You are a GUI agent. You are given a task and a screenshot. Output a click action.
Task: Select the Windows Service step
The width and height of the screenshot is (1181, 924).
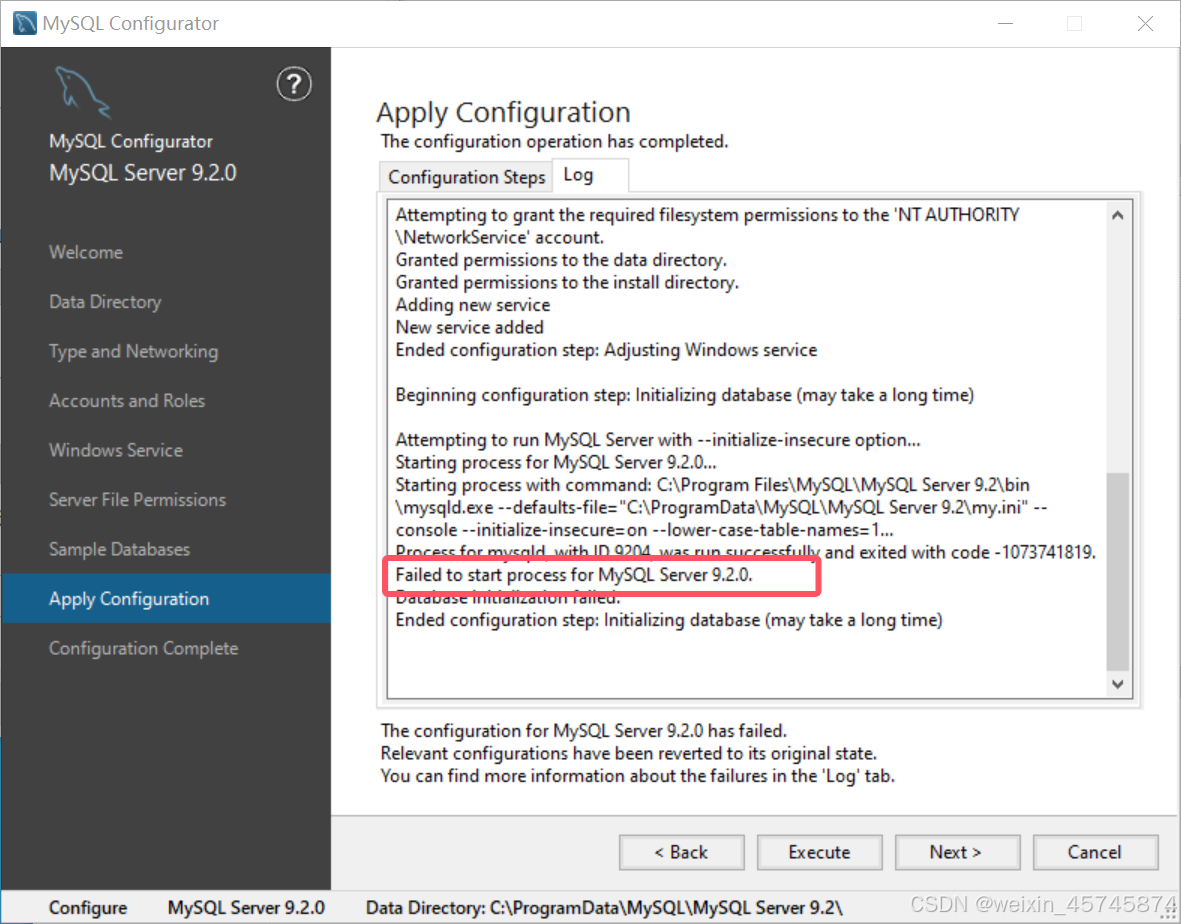(x=115, y=450)
